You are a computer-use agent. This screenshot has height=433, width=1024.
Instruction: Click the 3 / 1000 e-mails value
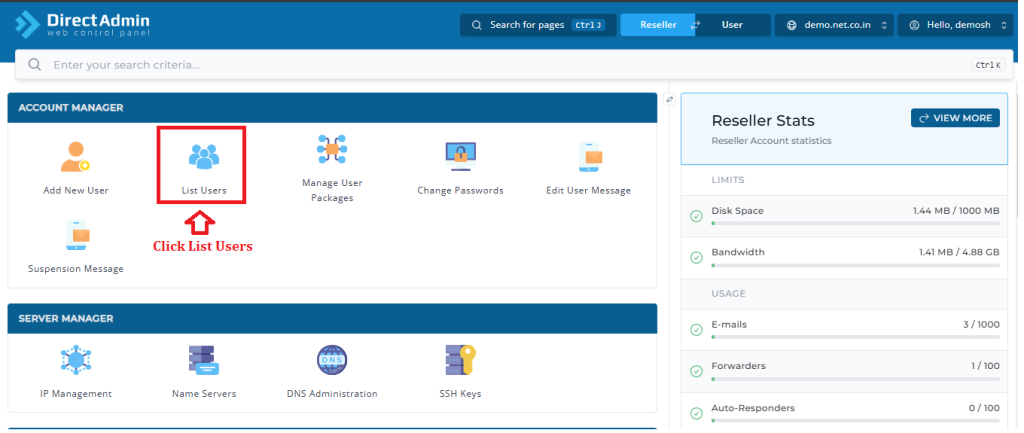(980, 325)
